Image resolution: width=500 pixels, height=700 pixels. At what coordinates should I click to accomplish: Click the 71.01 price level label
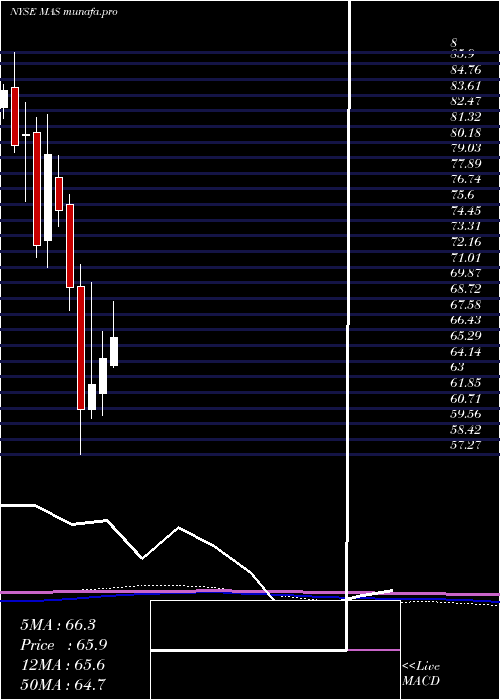tap(466, 258)
